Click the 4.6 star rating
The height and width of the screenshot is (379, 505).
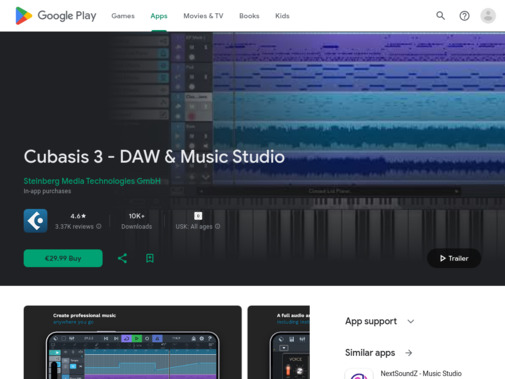[x=78, y=216]
